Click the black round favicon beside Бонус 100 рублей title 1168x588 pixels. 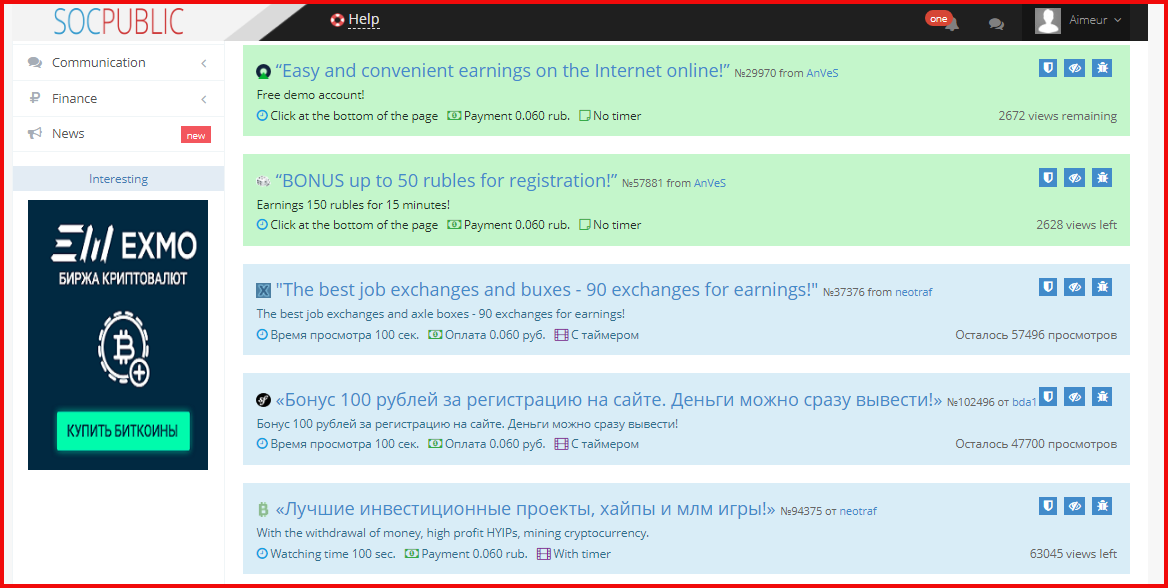coord(263,400)
